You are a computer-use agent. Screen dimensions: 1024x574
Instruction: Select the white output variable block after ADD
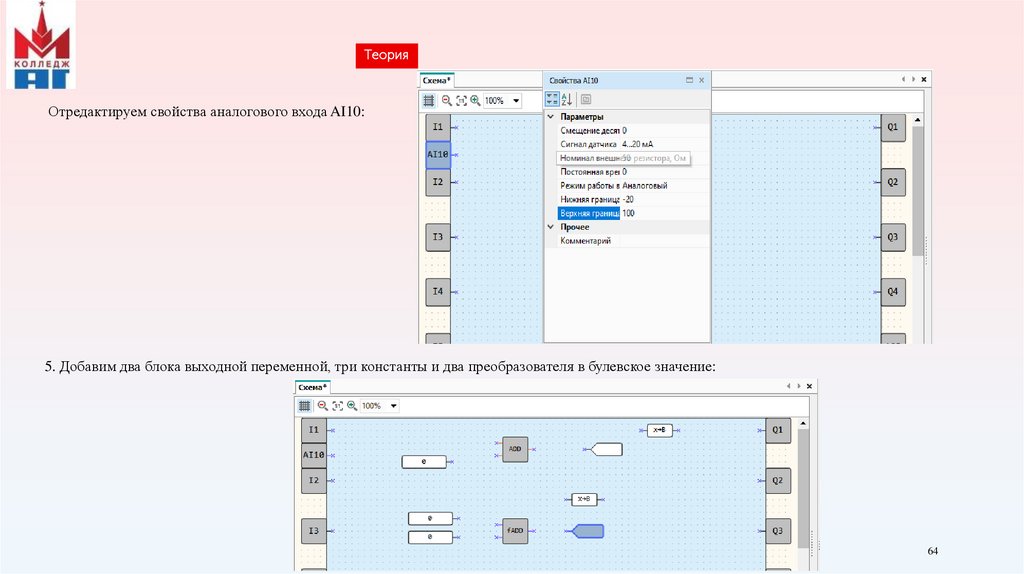(605, 449)
